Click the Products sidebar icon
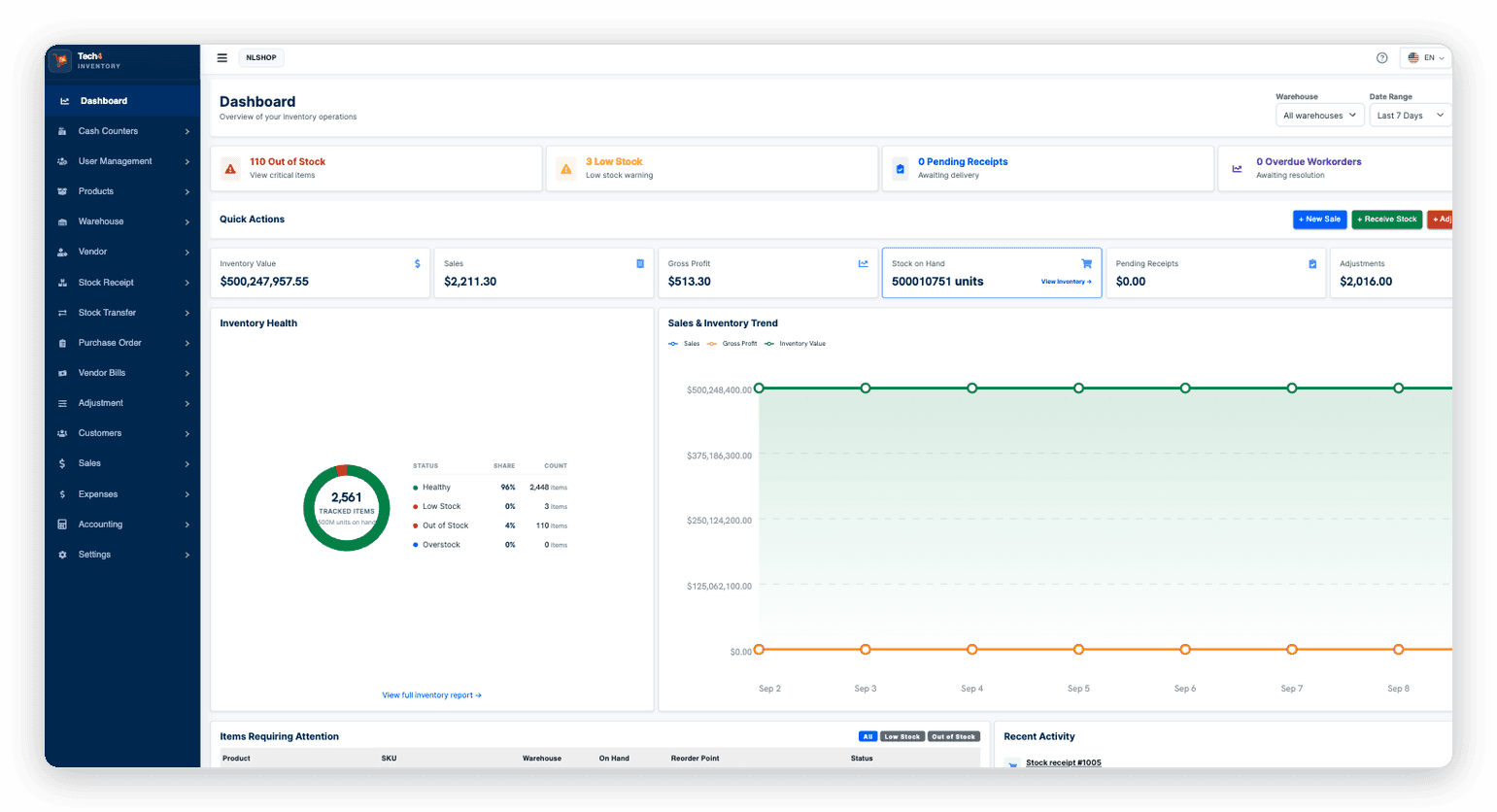Screen dimensions: 1497x812 point(62,191)
